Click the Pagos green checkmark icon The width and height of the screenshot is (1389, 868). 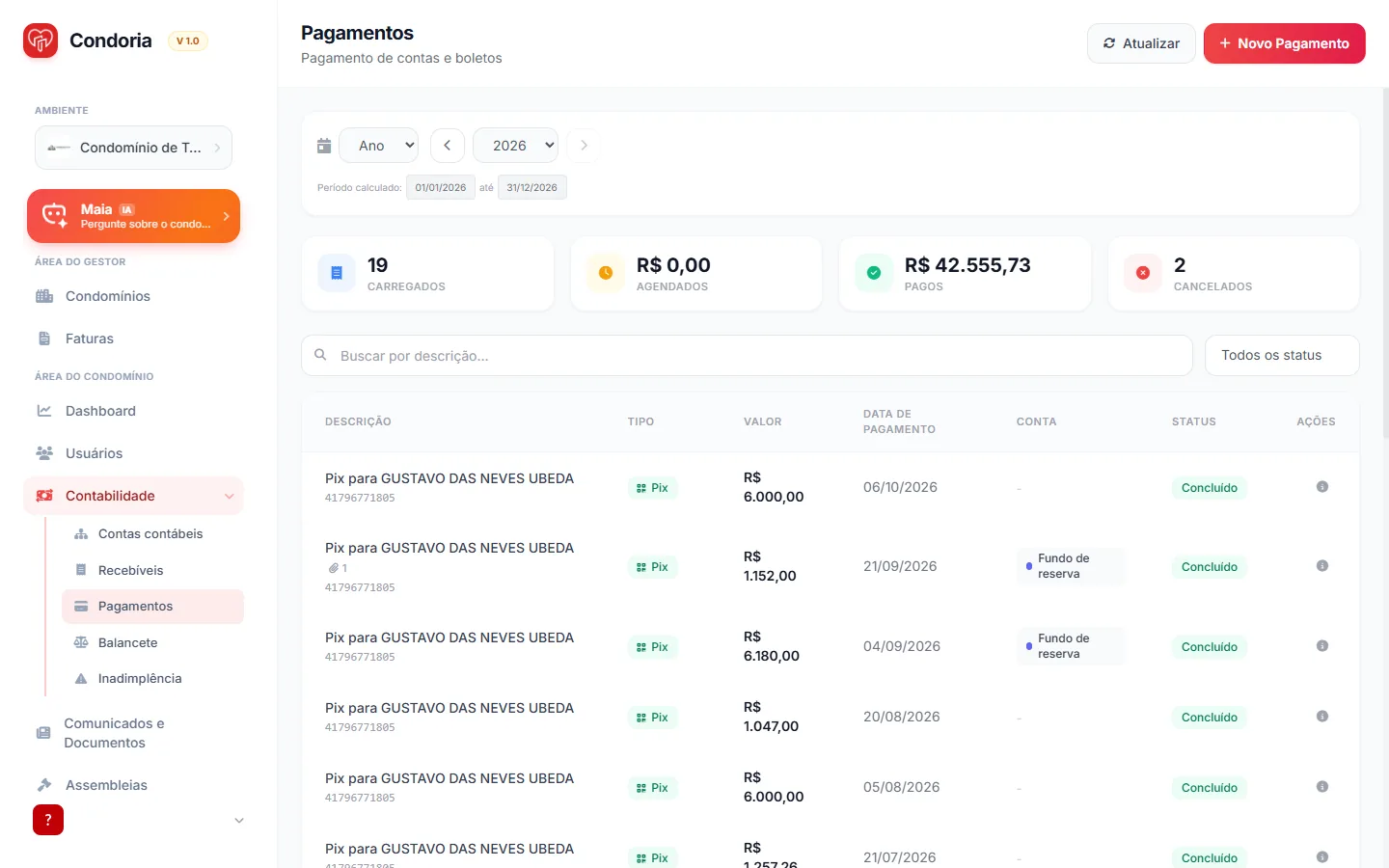[x=874, y=273]
